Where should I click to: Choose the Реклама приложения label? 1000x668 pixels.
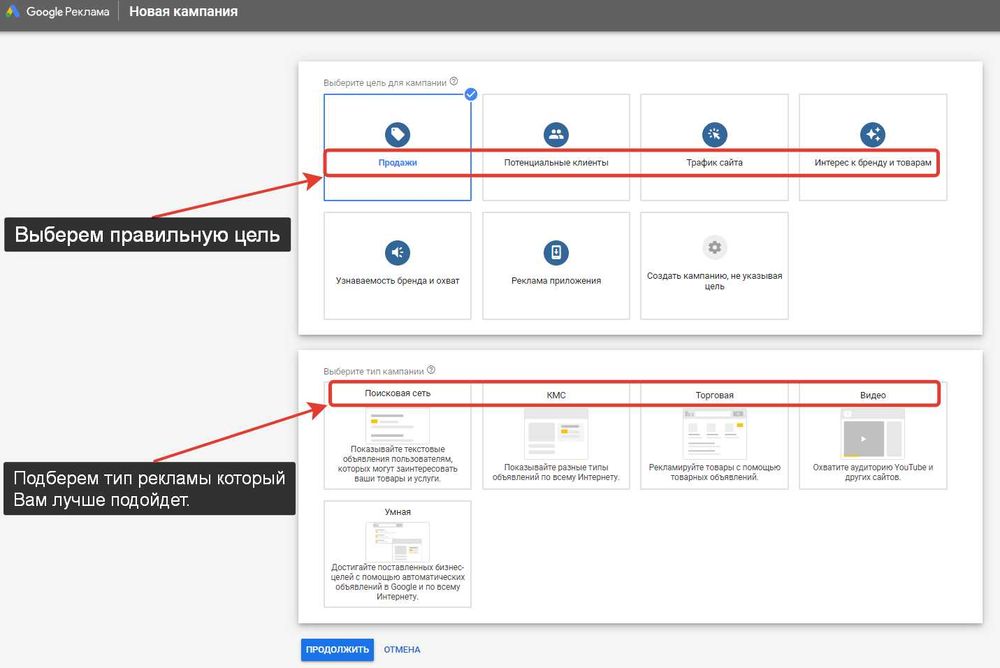pyautogui.click(x=556, y=281)
